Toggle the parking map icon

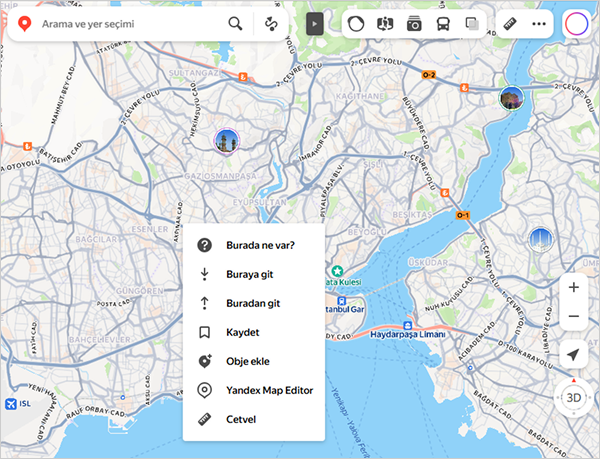pyautogui.click(x=385, y=24)
